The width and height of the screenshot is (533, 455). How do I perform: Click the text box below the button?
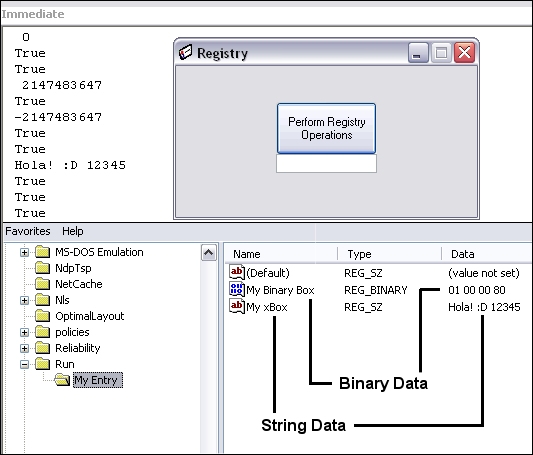(326, 164)
